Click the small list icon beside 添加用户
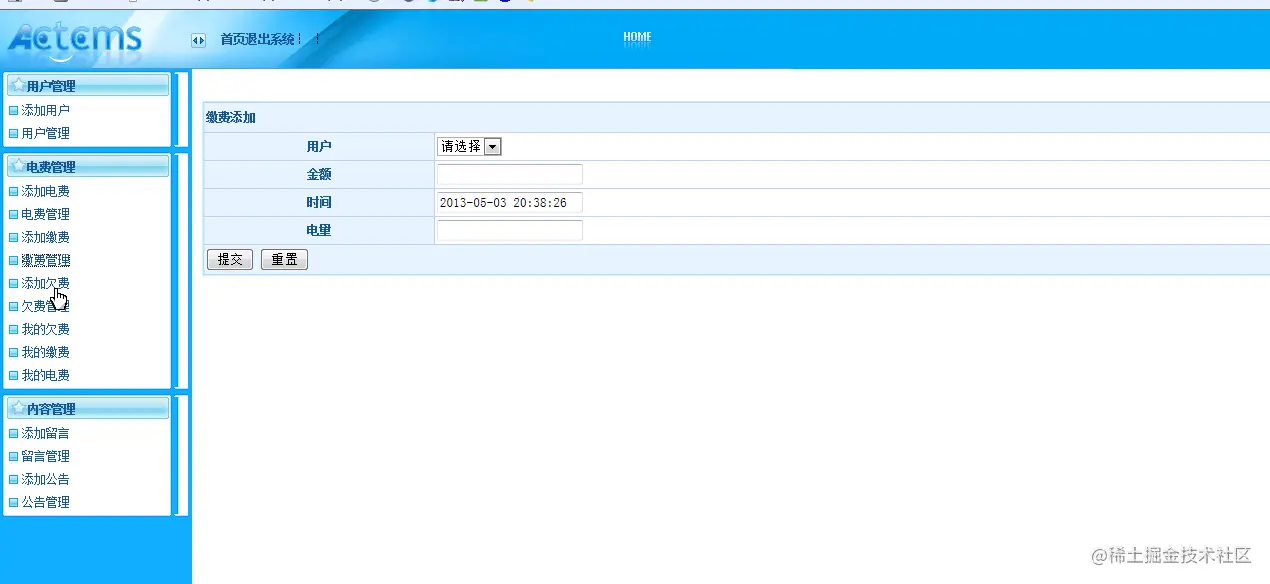The image size is (1270, 584). (13, 110)
